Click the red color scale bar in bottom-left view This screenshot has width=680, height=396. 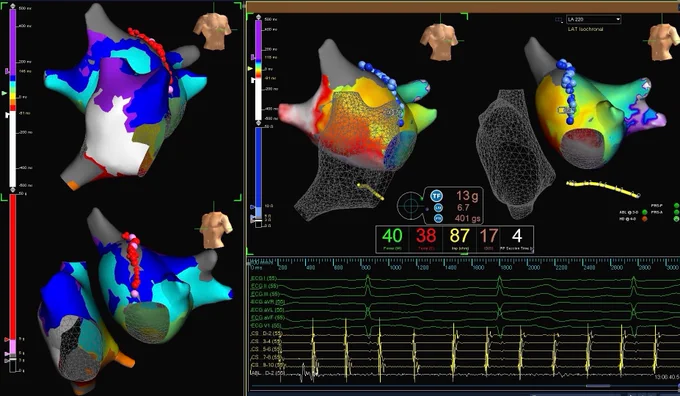click(x=13, y=267)
